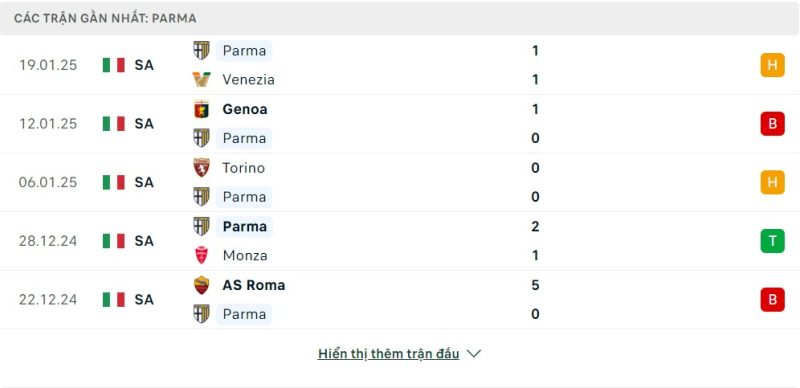Image resolution: width=800 pixels, height=388 pixels.
Task: Click the Các trận gần nhất: Parma header
Action: click(x=105, y=18)
